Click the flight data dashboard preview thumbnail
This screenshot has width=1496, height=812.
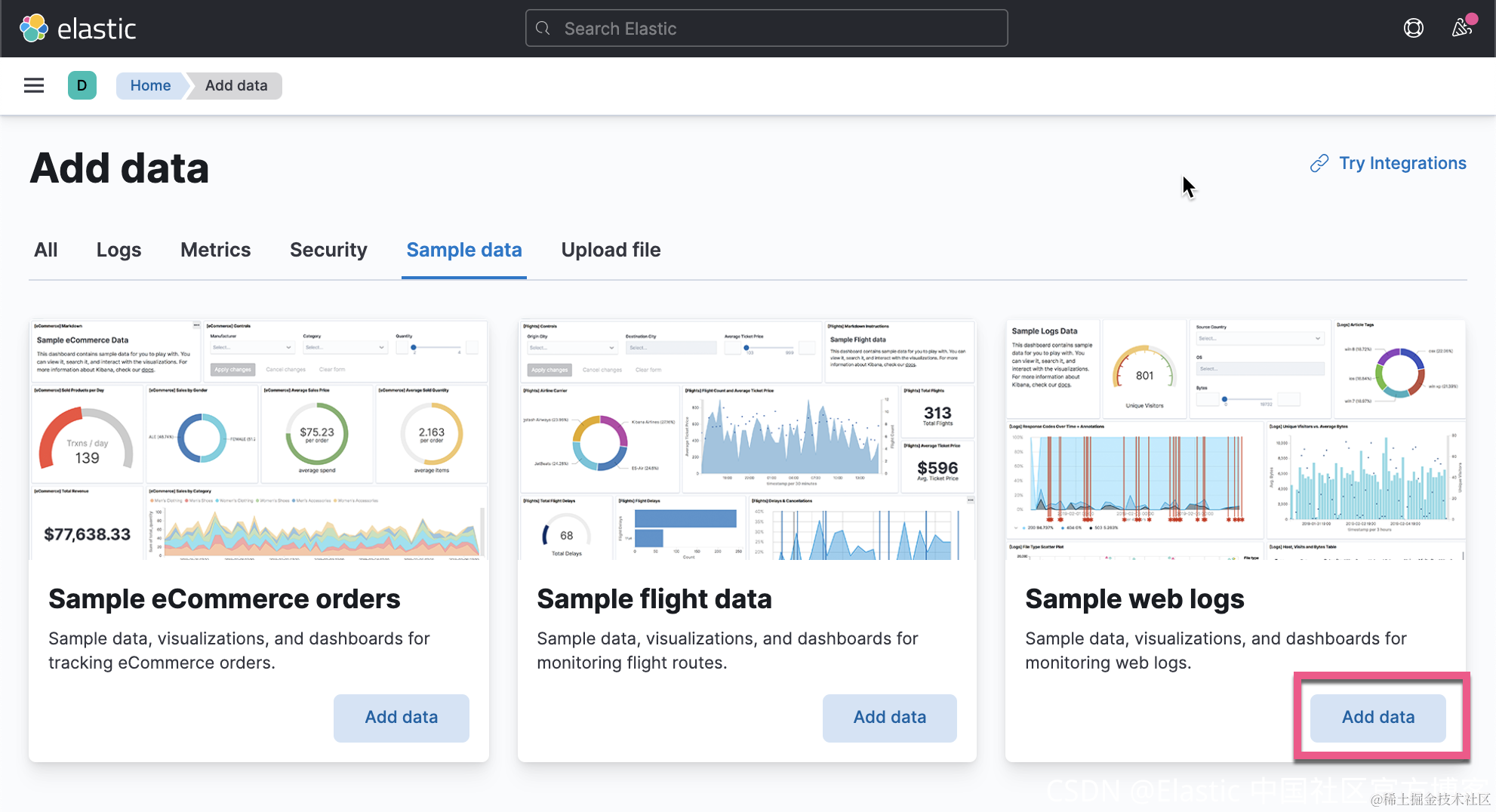747,439
